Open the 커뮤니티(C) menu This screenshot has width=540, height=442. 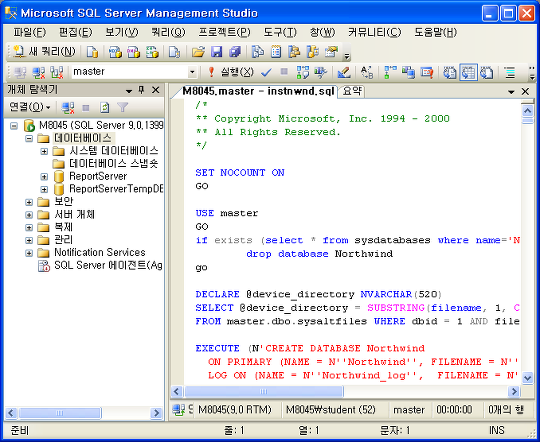click(375, 32)
